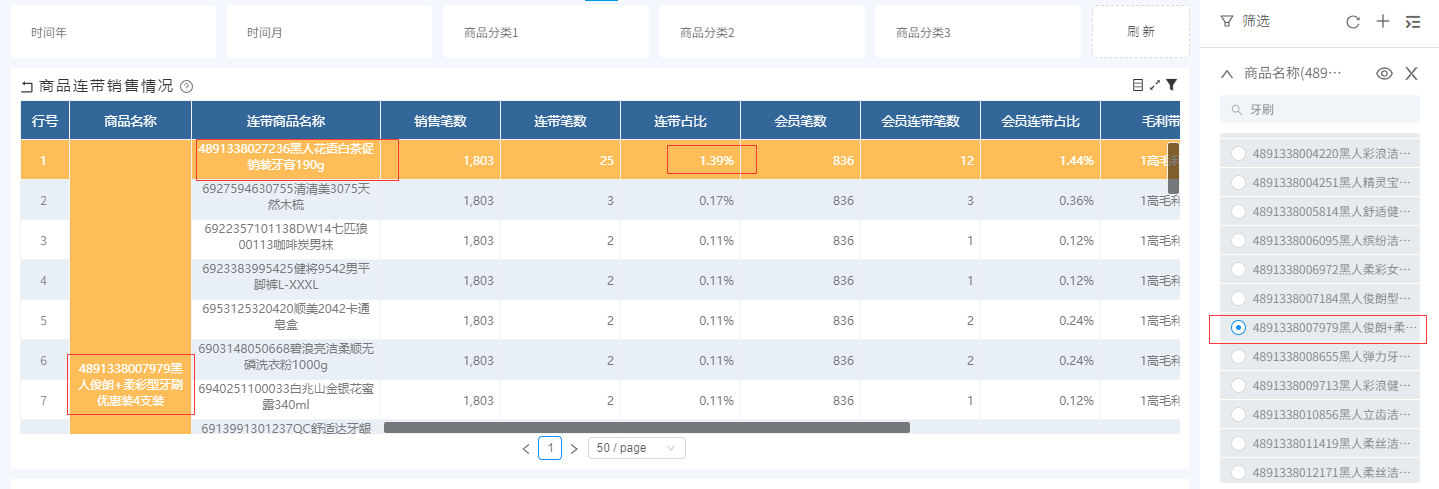1439x489 pixels.
Task: Select the radio option 4891338004220黑人彩浪洁
Action: coord(1239,153)
